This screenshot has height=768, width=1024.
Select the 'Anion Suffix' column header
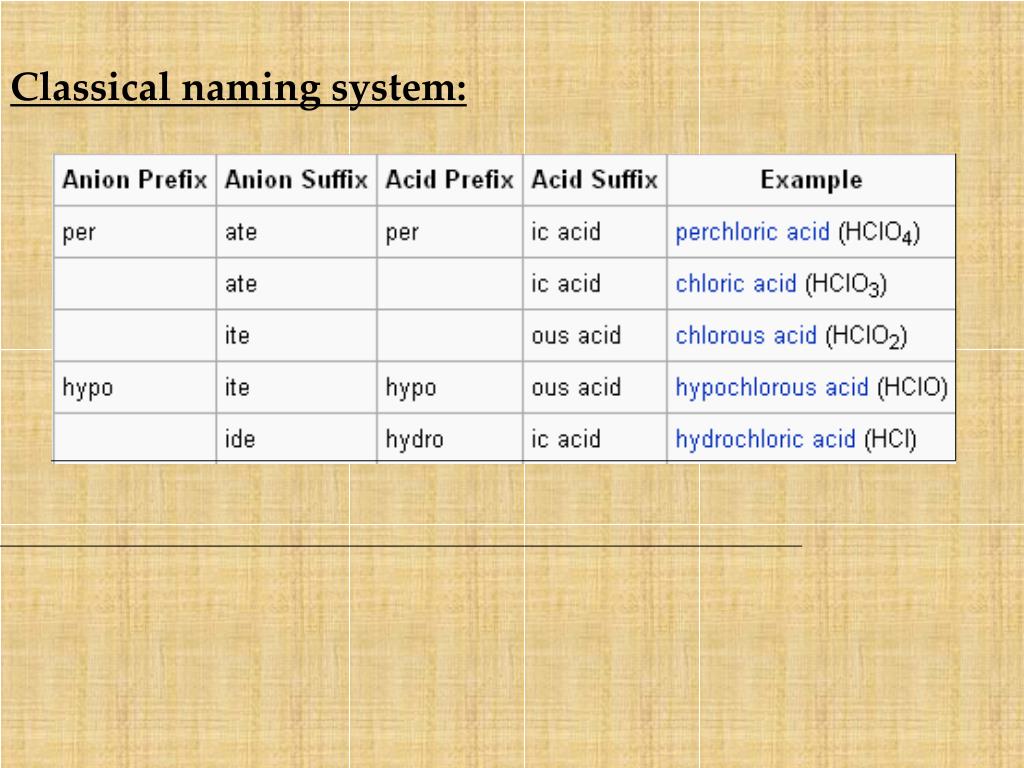[x=296, y=180]
